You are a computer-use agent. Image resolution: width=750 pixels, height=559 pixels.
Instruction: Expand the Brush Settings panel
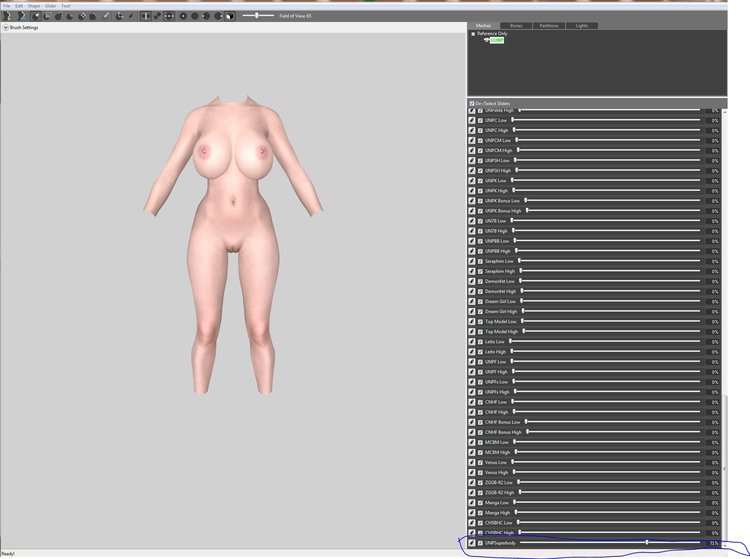(5, 28)
